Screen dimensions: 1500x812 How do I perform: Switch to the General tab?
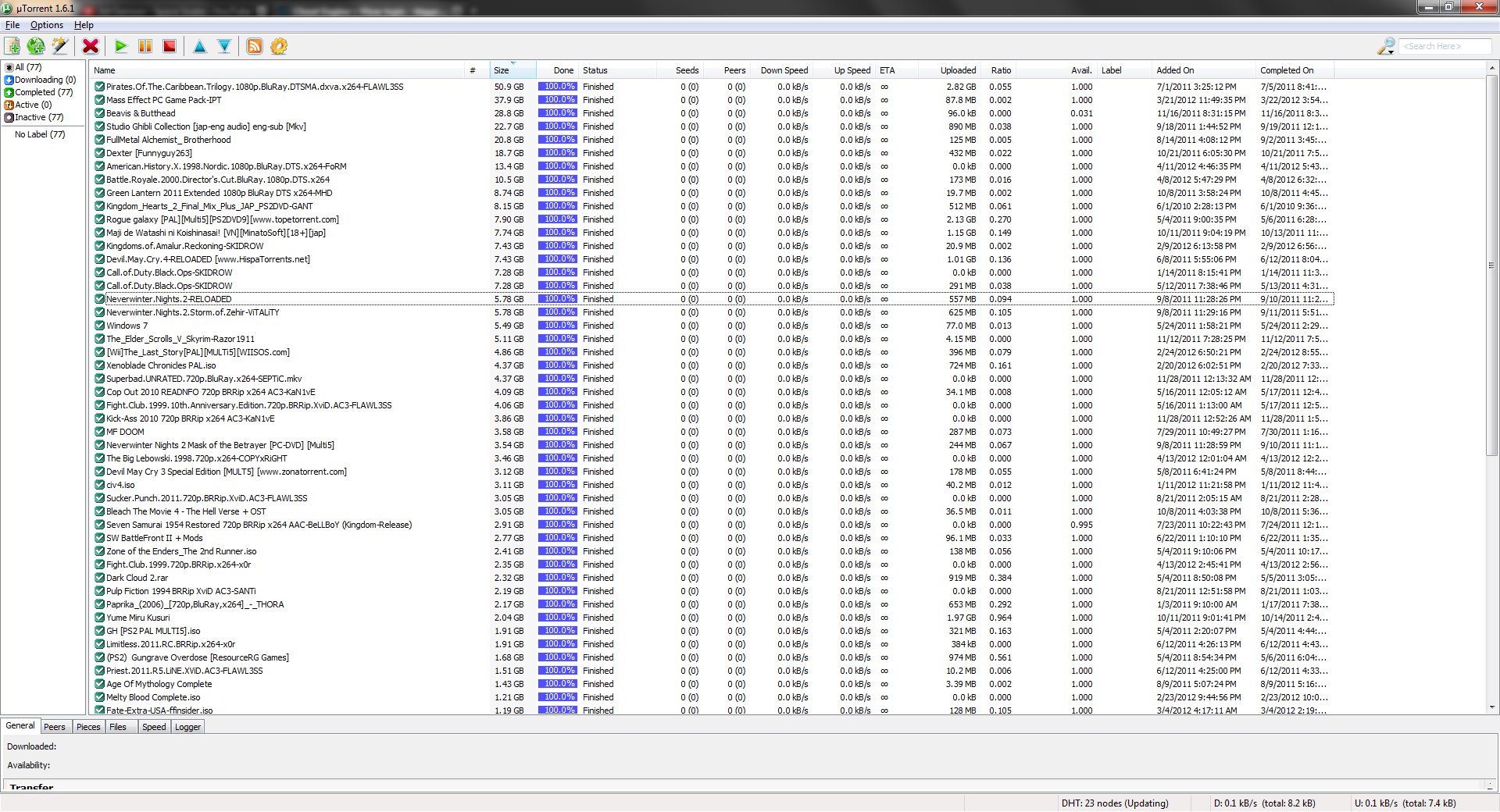pos(20,726)
